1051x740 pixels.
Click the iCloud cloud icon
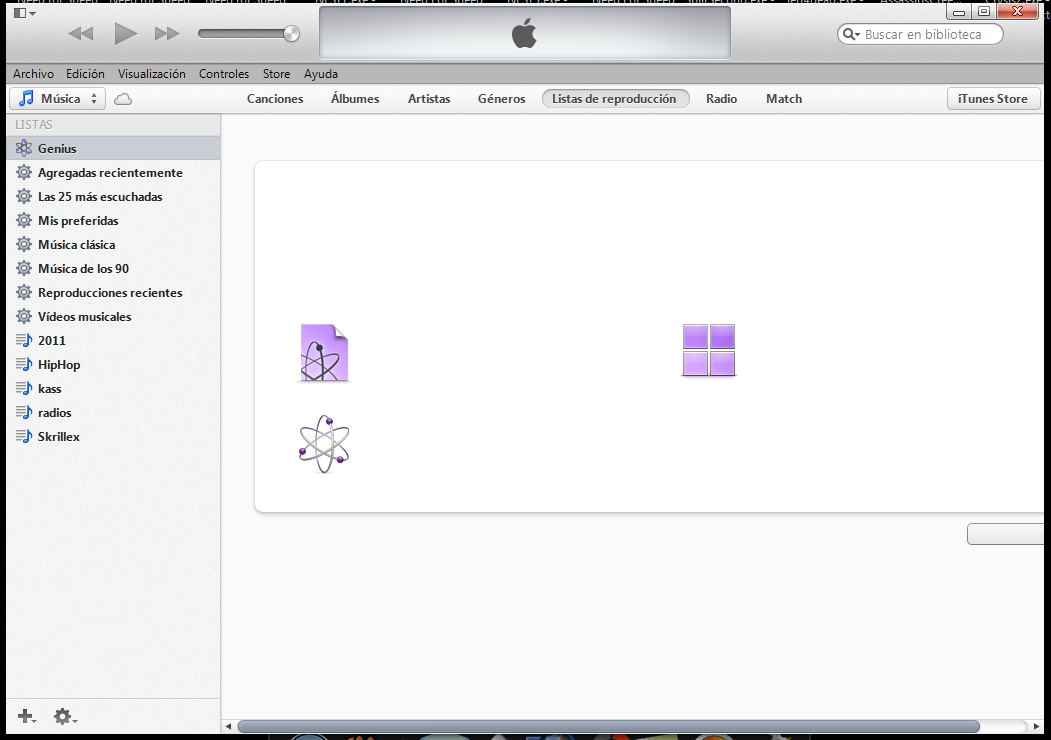click(123, 99)
